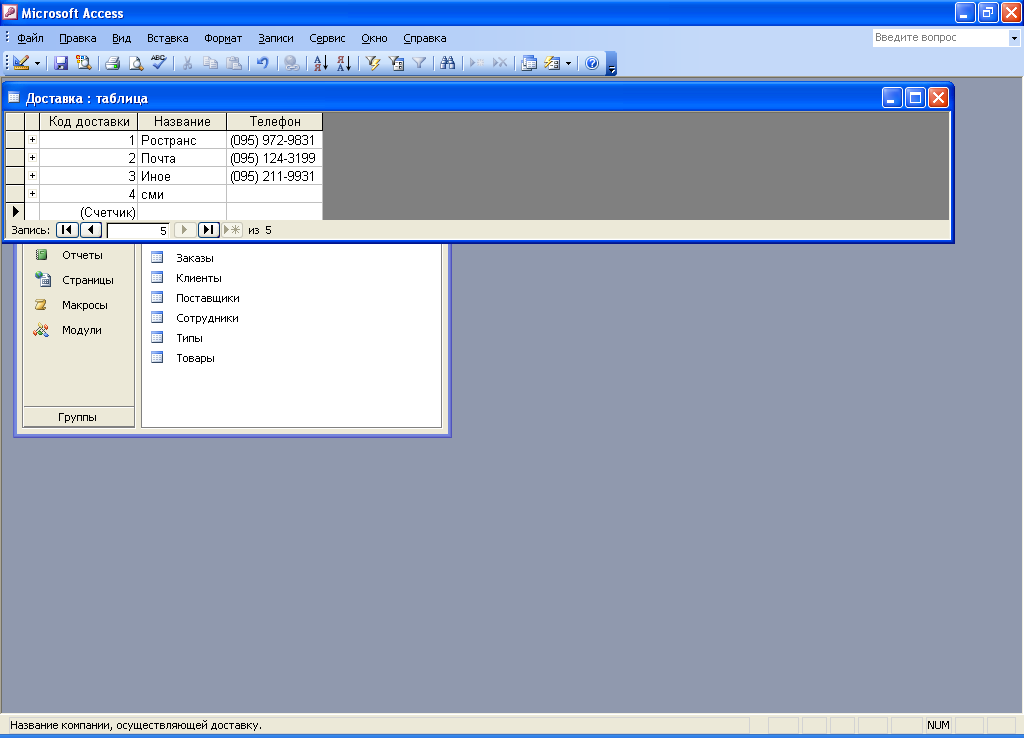Click the 'Название' column header
Viewport: 1024px width, 738px height.
pos(182,121)
